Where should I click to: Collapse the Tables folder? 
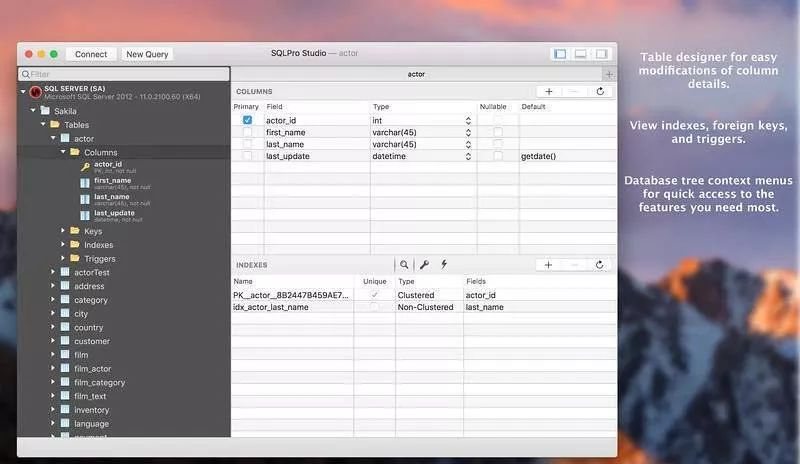click(43, 124)
